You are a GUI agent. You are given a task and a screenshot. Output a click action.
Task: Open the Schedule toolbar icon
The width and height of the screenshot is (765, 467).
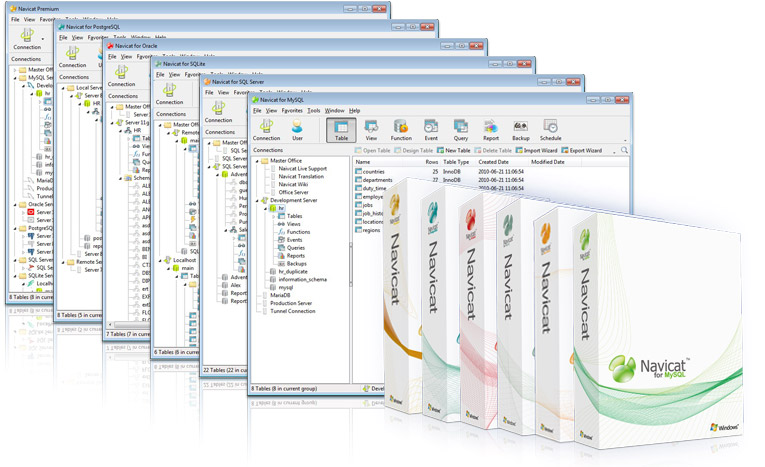[x=550, y=130]
